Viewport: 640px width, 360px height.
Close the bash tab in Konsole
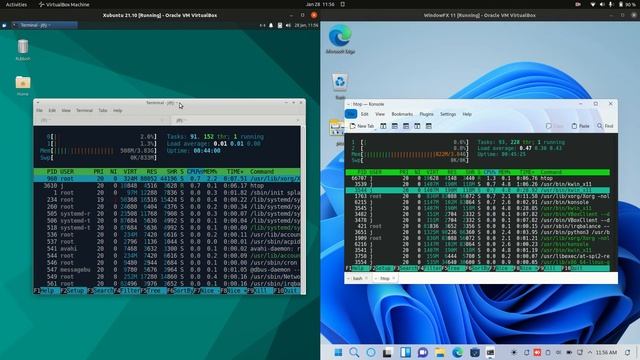point(367,278)
